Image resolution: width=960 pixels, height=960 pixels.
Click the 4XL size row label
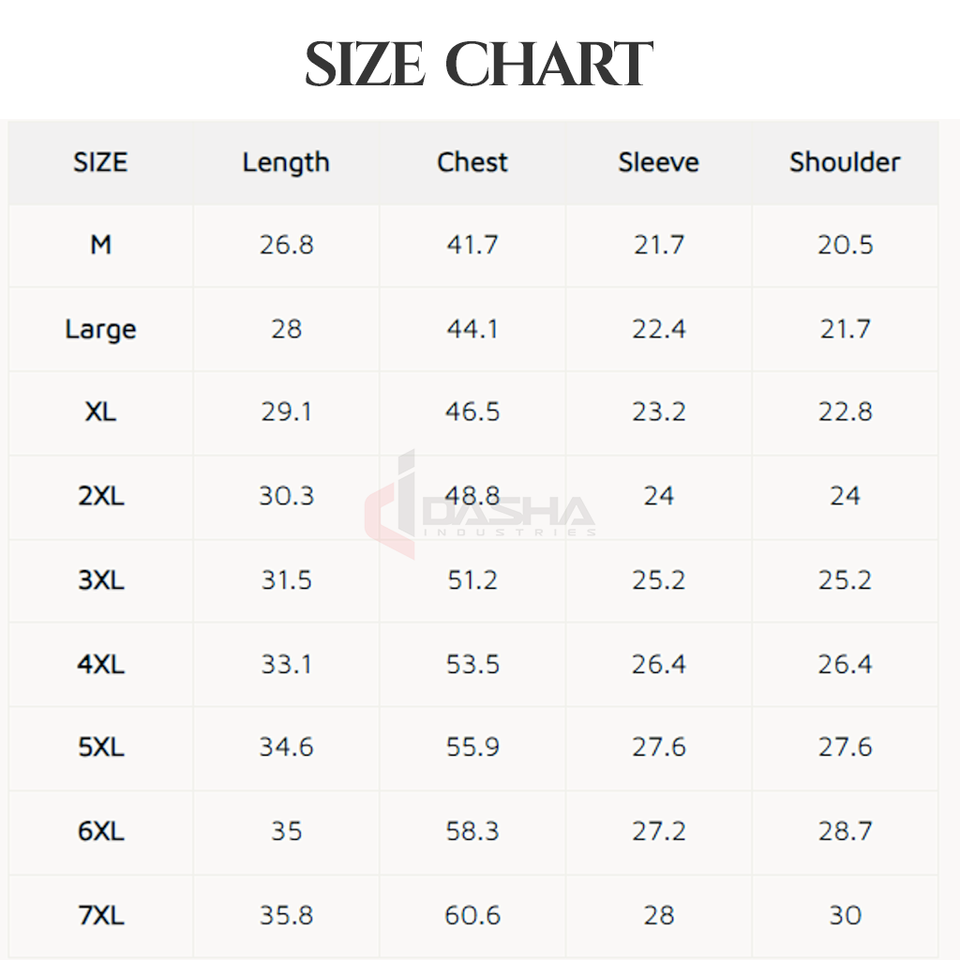point(101,664)
